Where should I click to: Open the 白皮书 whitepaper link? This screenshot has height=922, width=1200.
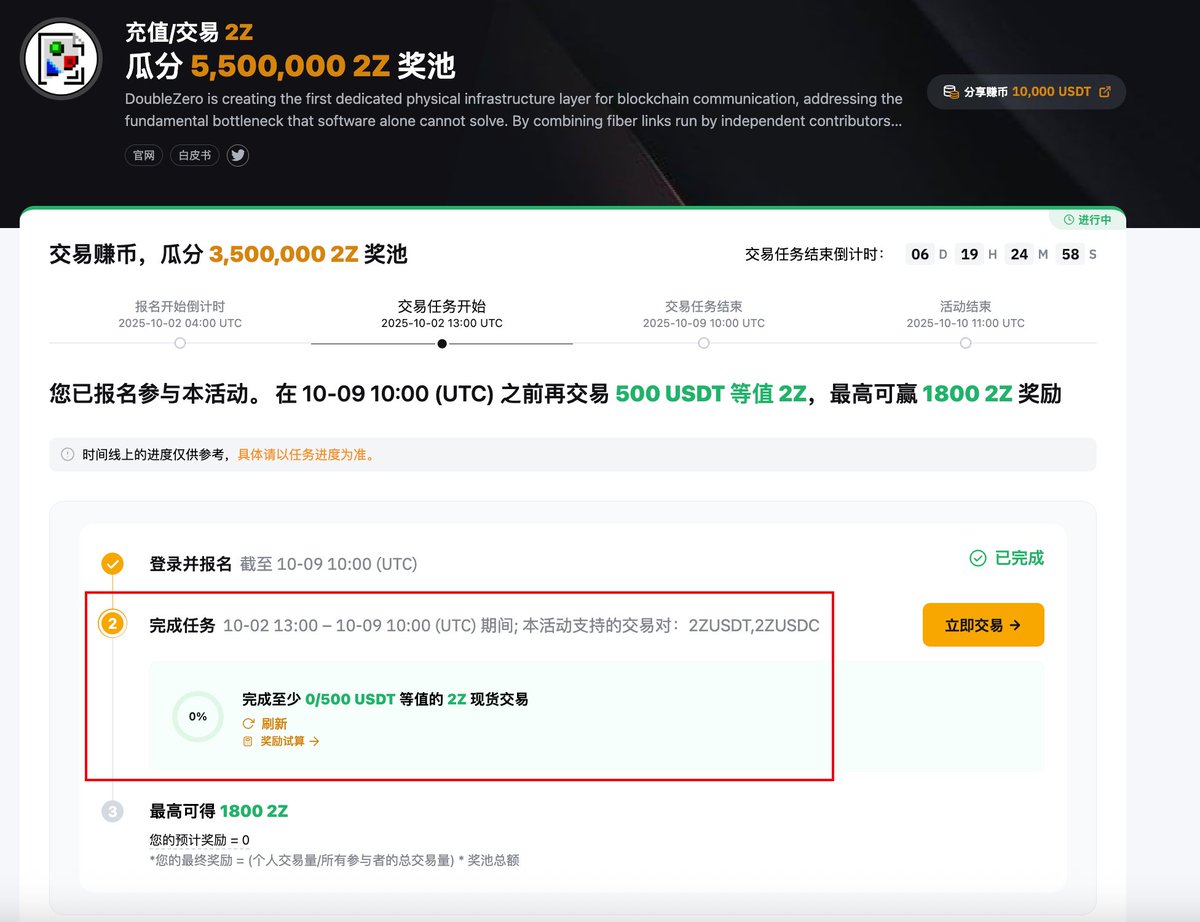[x=194, y=156]
